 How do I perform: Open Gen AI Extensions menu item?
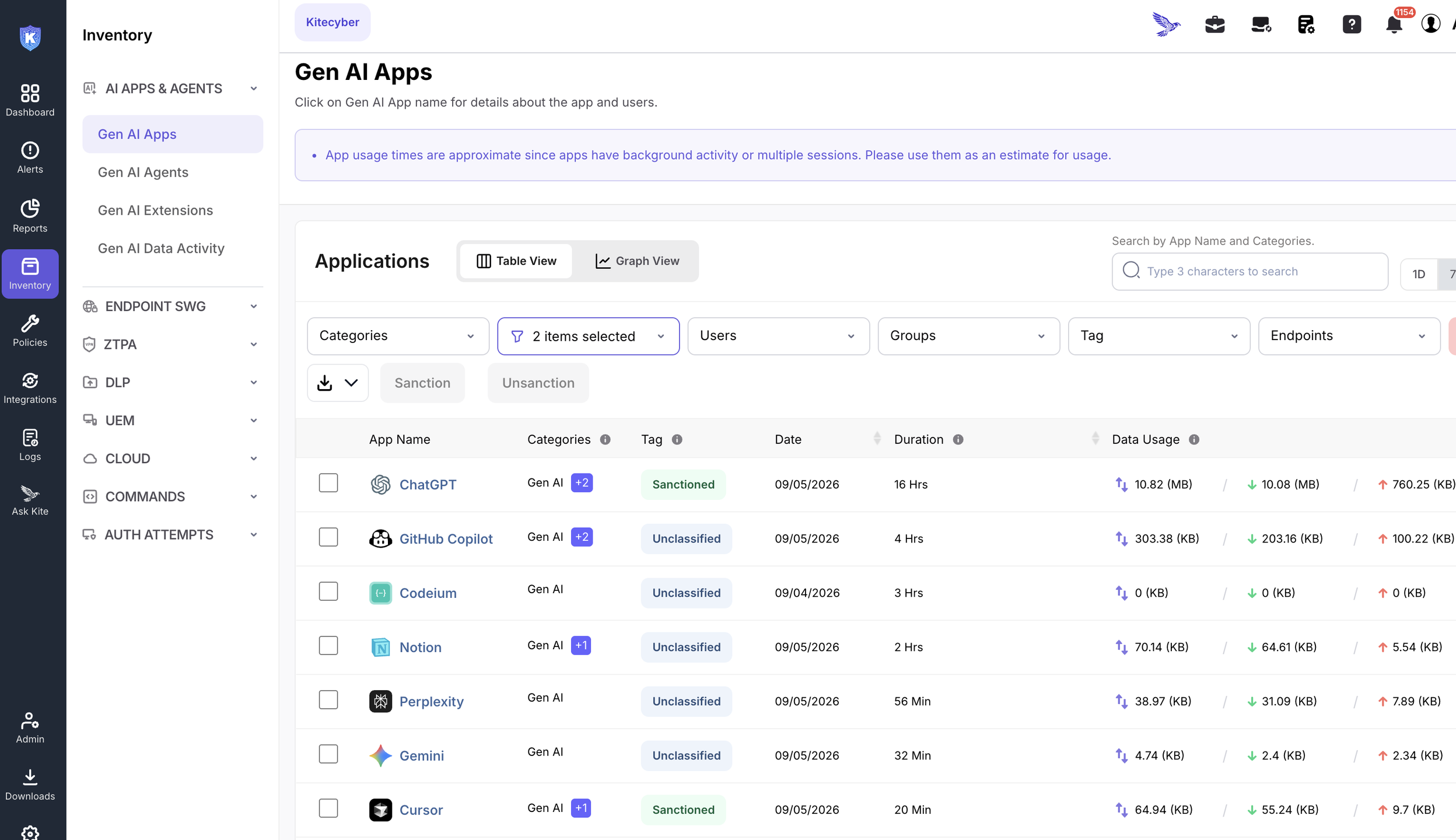(x=155, y=210)
